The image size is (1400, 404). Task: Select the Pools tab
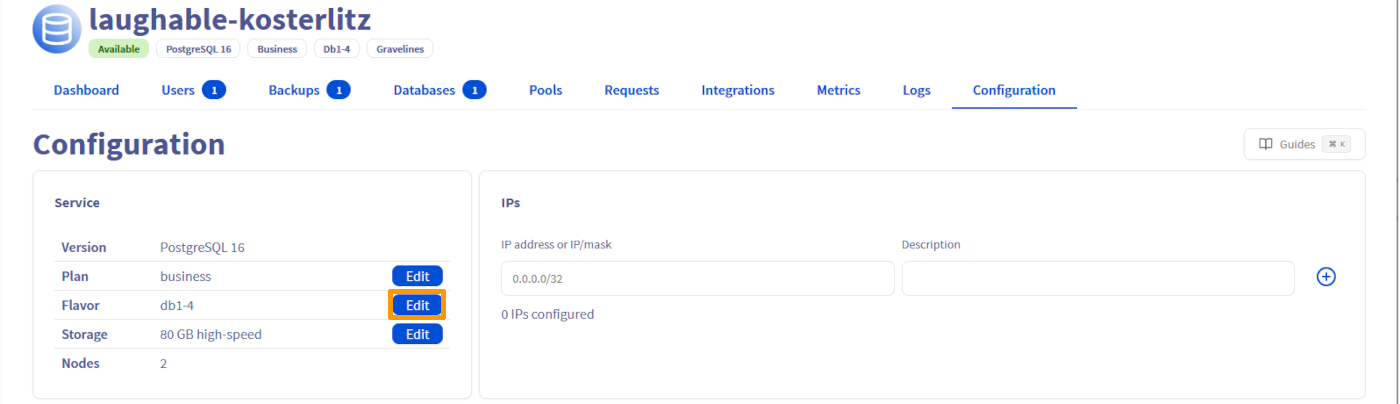pos(545,90)
